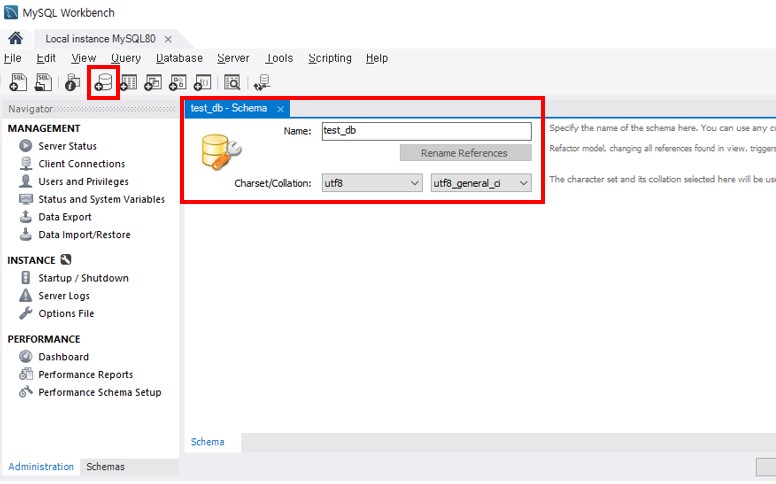
Task: Click the Dashboard gauge icon
Action: (x=26, y=356)
